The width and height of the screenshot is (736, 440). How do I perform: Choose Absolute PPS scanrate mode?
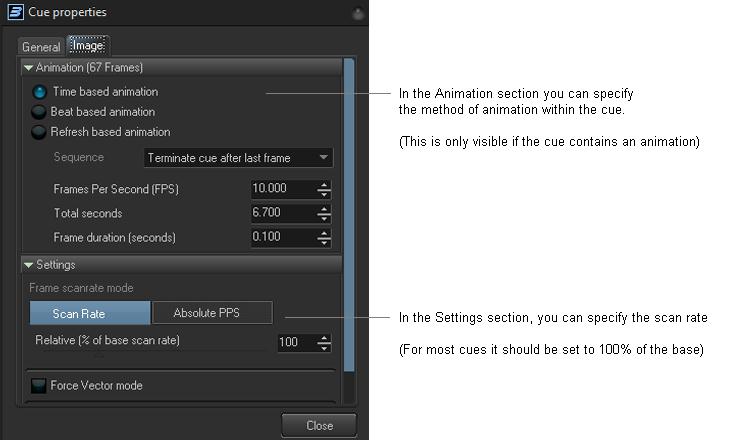point(211,314)
